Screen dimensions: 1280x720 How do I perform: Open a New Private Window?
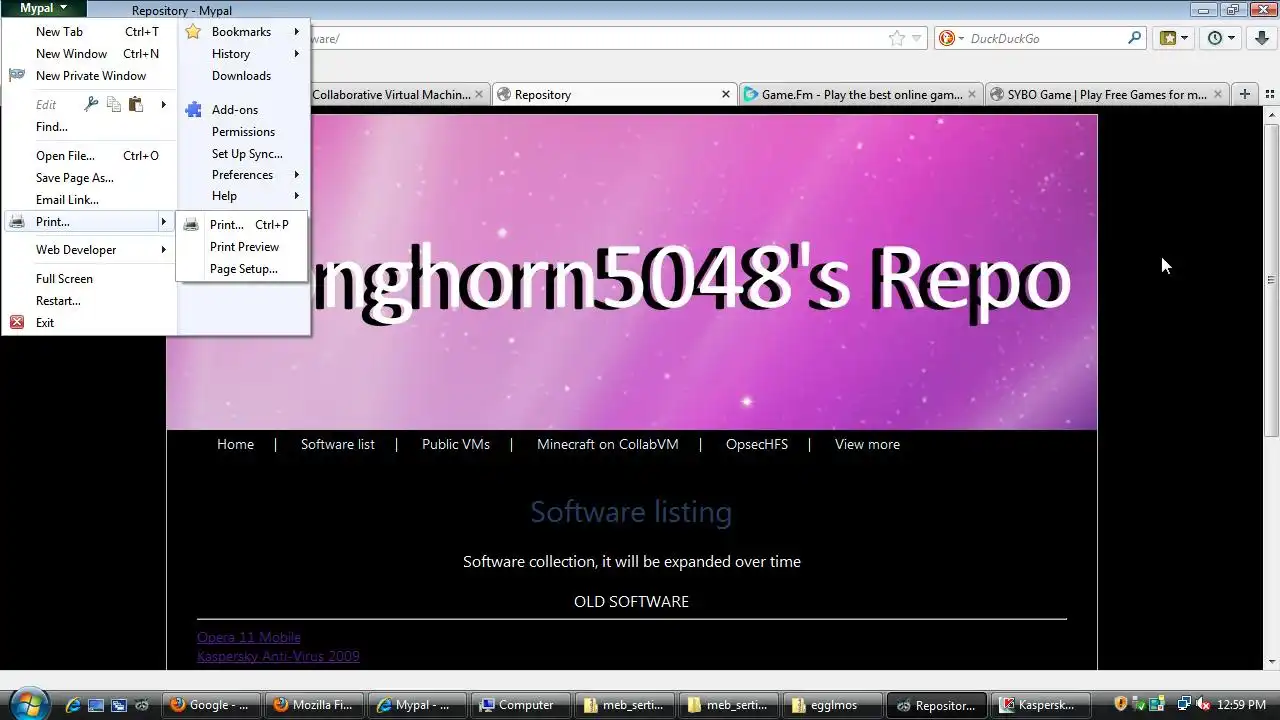point(90,76)
